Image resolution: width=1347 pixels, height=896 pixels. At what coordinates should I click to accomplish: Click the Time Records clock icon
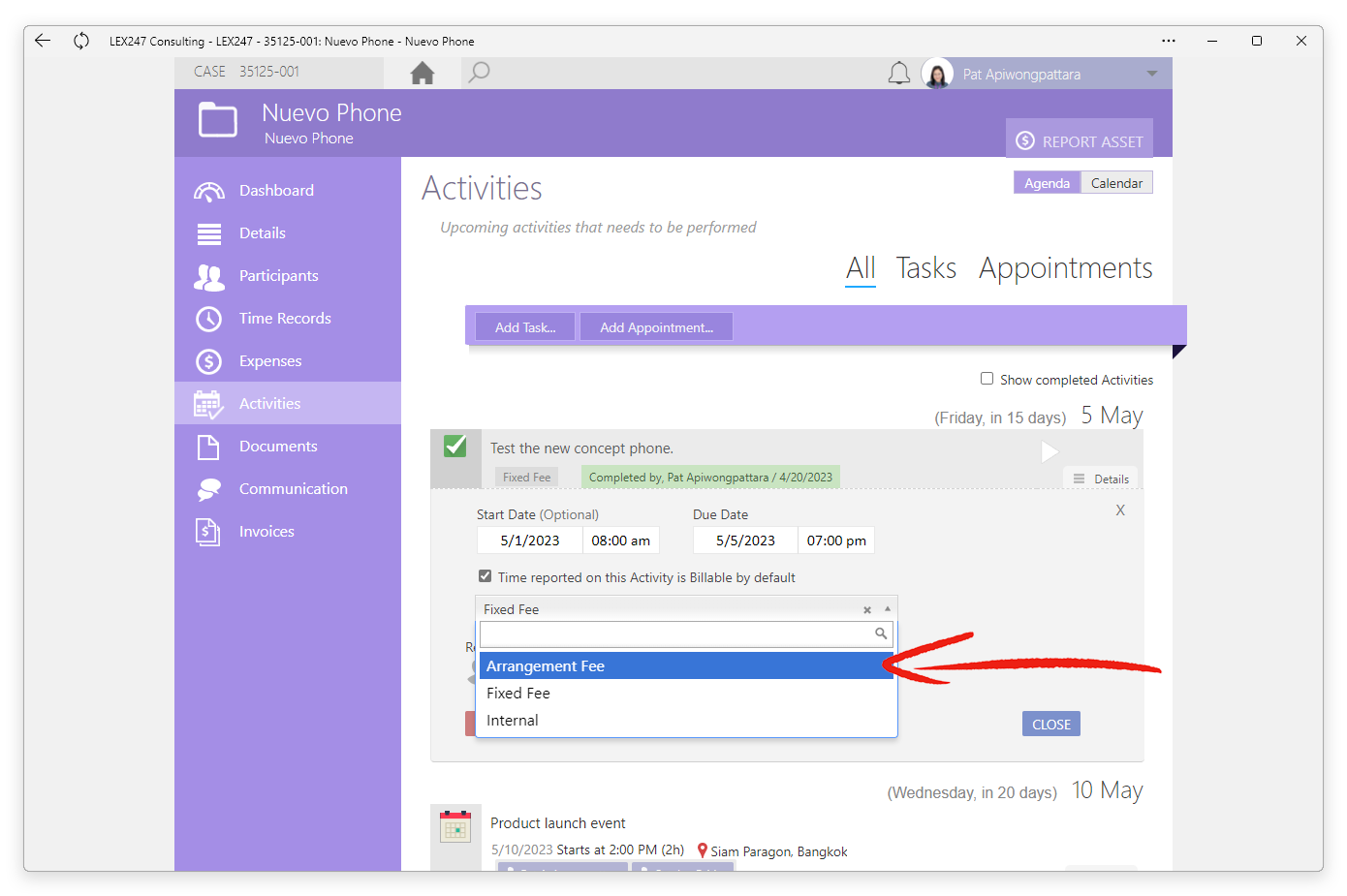tap(208, 319)
